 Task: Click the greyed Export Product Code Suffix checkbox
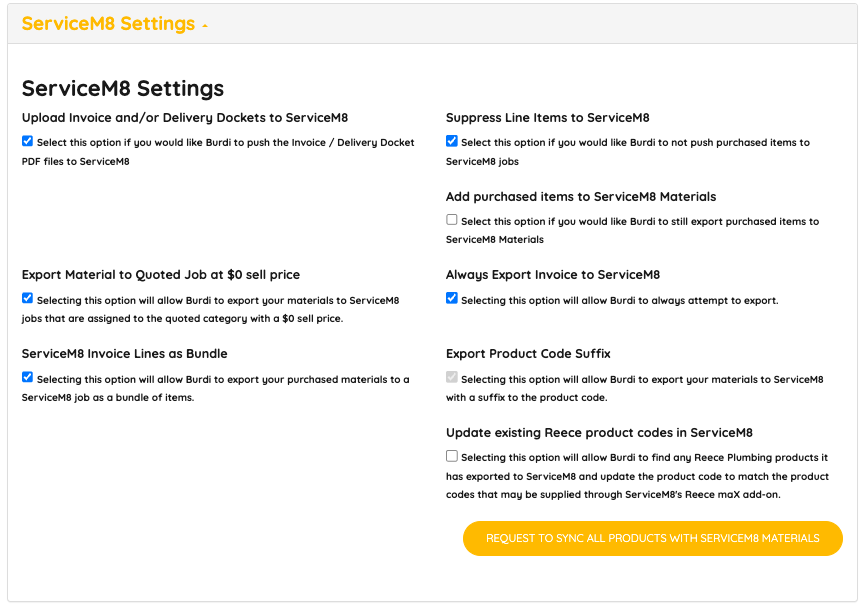tap(451, 377)
